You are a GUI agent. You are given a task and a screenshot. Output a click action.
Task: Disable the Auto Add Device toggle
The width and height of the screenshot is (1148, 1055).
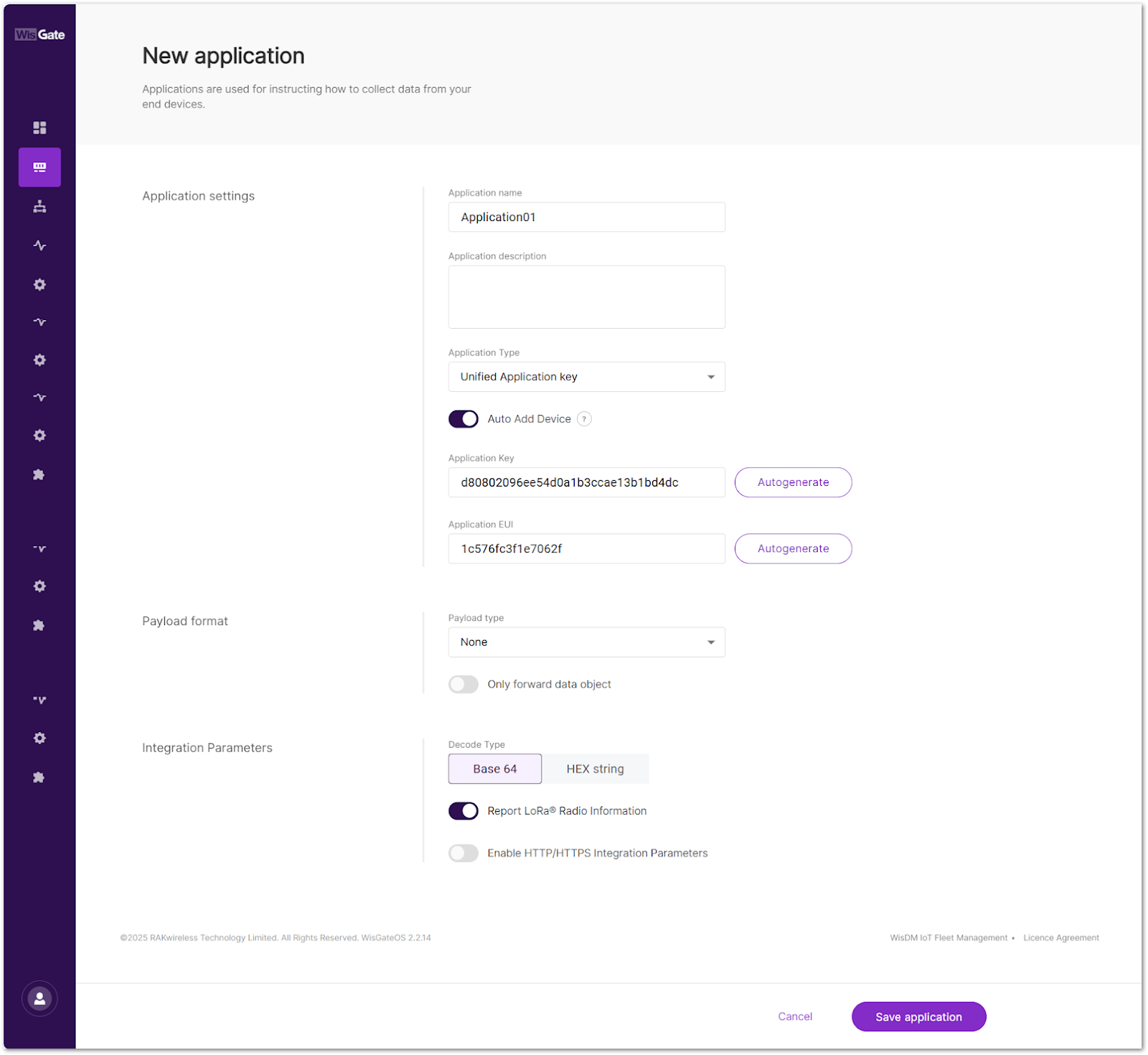(464, 419)
